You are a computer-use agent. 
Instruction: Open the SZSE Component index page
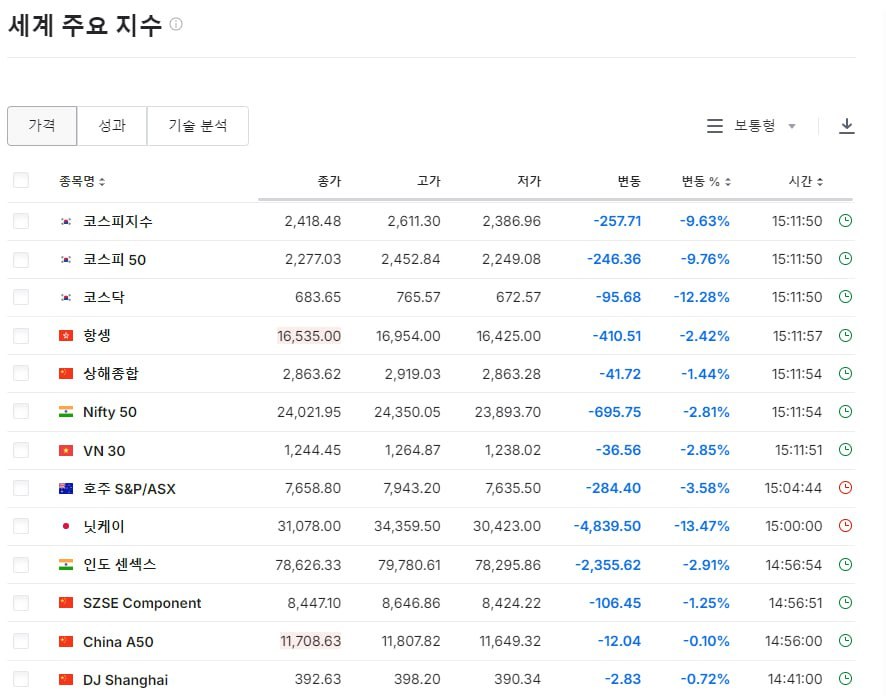[142, 603]
